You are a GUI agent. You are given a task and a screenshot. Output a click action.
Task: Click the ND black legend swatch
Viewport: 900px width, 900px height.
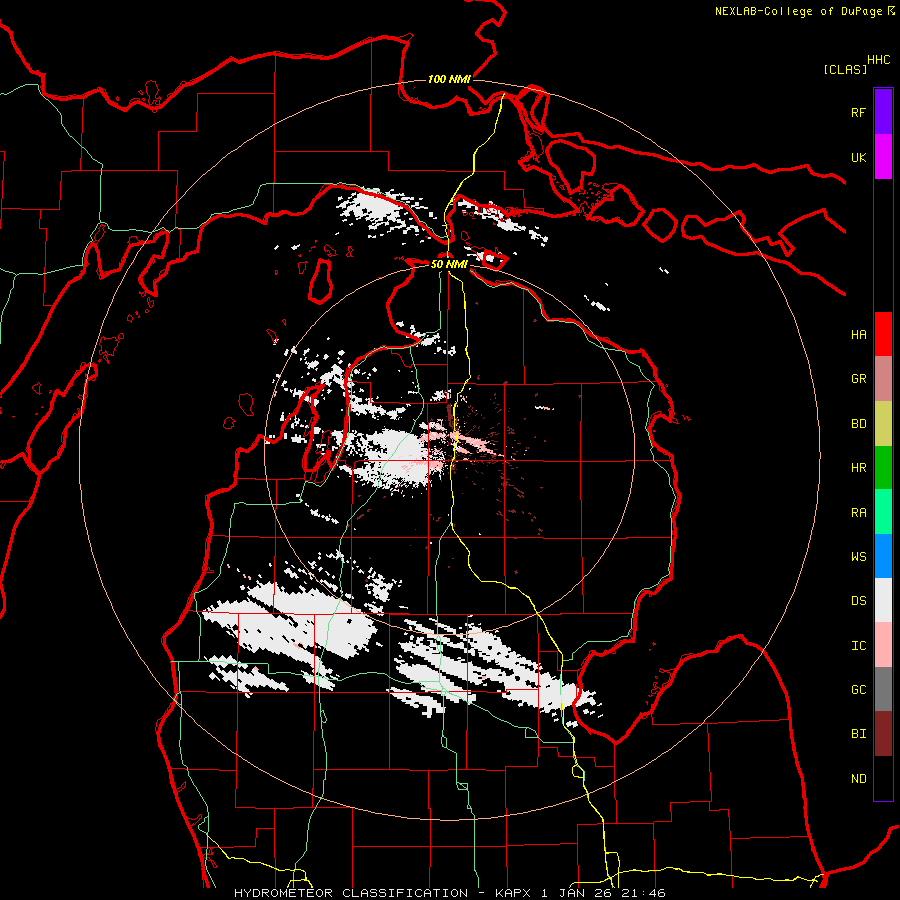click(883, 778)
